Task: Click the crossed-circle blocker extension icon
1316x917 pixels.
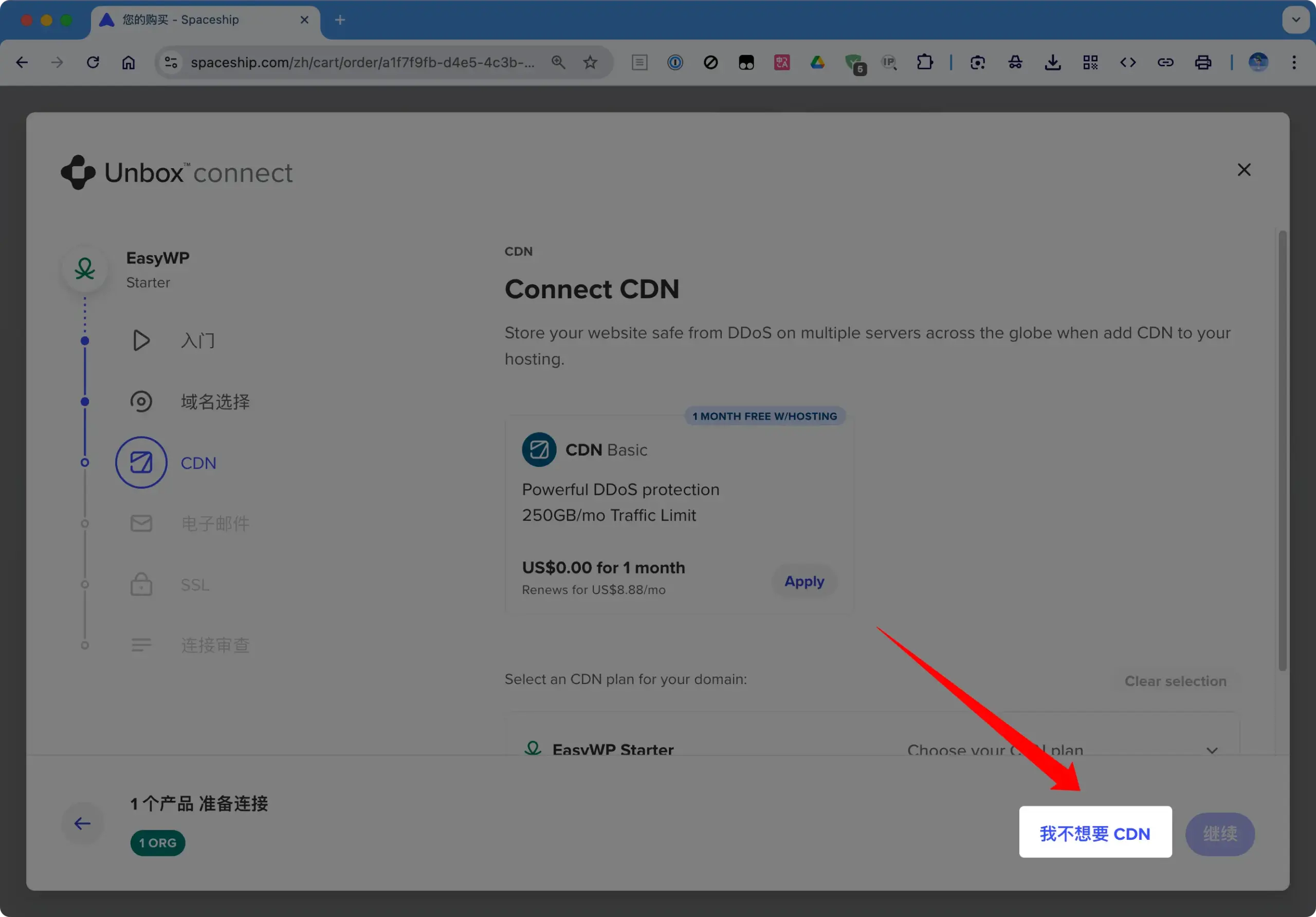Action: [711, 63]
